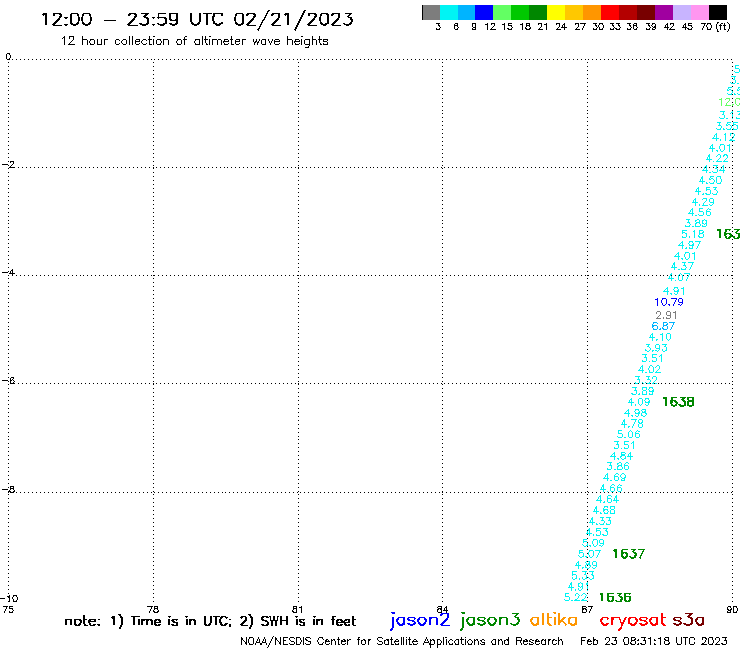Click the black swatch in the legend bar
The image size is (740, 650).
(718, 12)
